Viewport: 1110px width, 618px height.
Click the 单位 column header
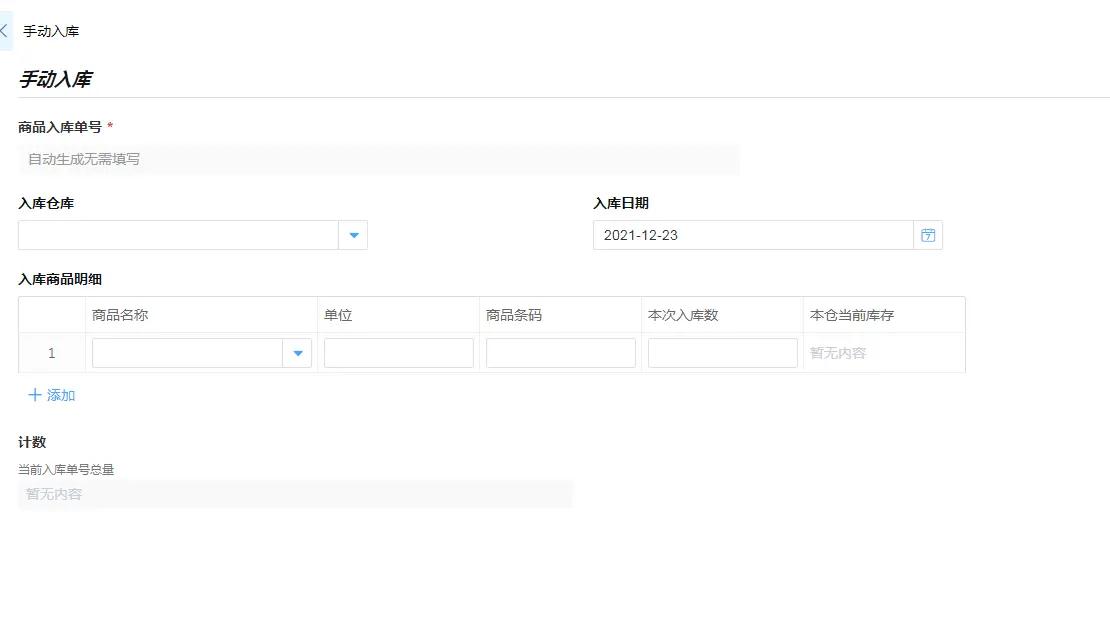pos(338,314)
